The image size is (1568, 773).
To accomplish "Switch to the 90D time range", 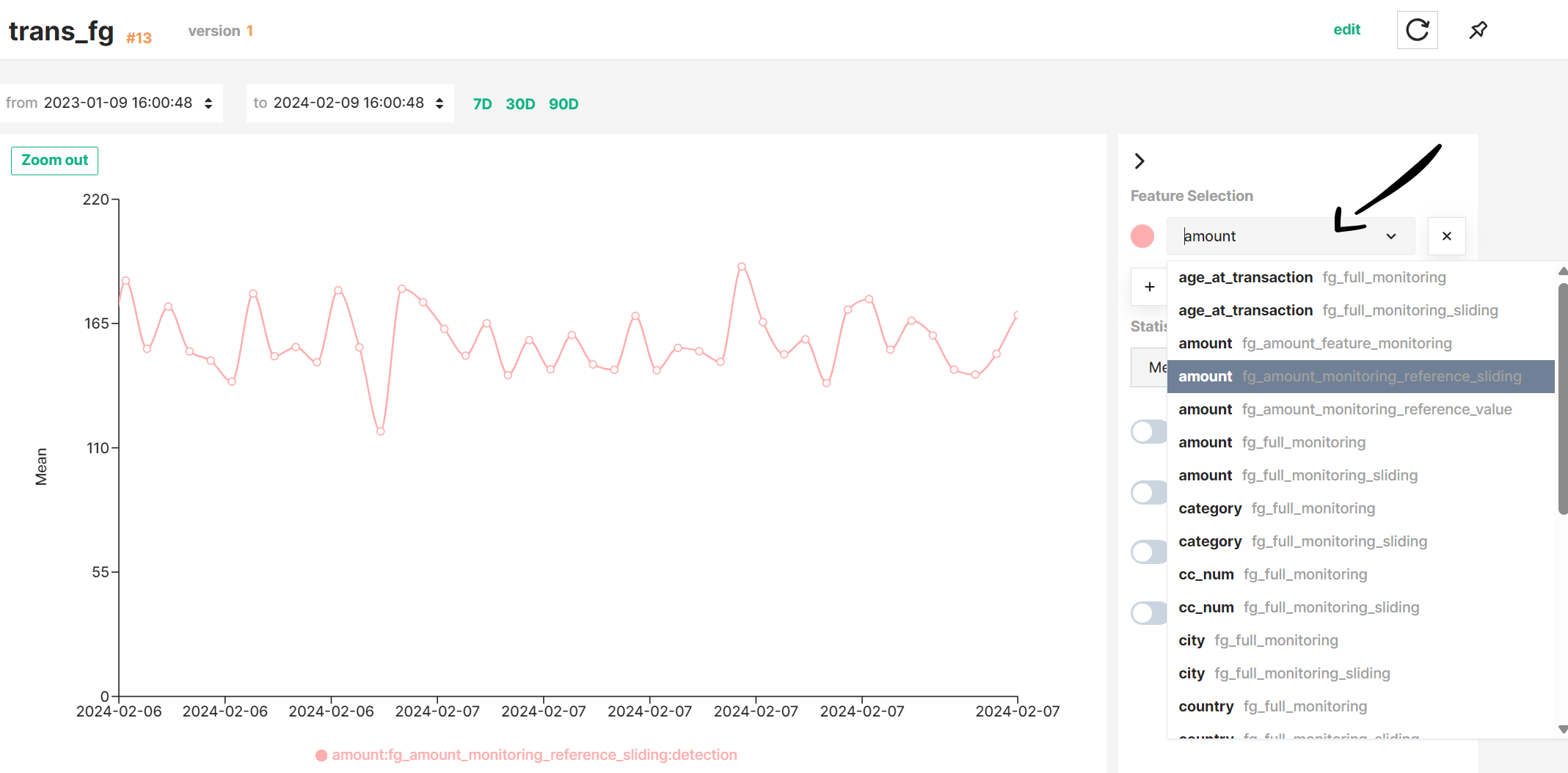I will coord(563,103).
